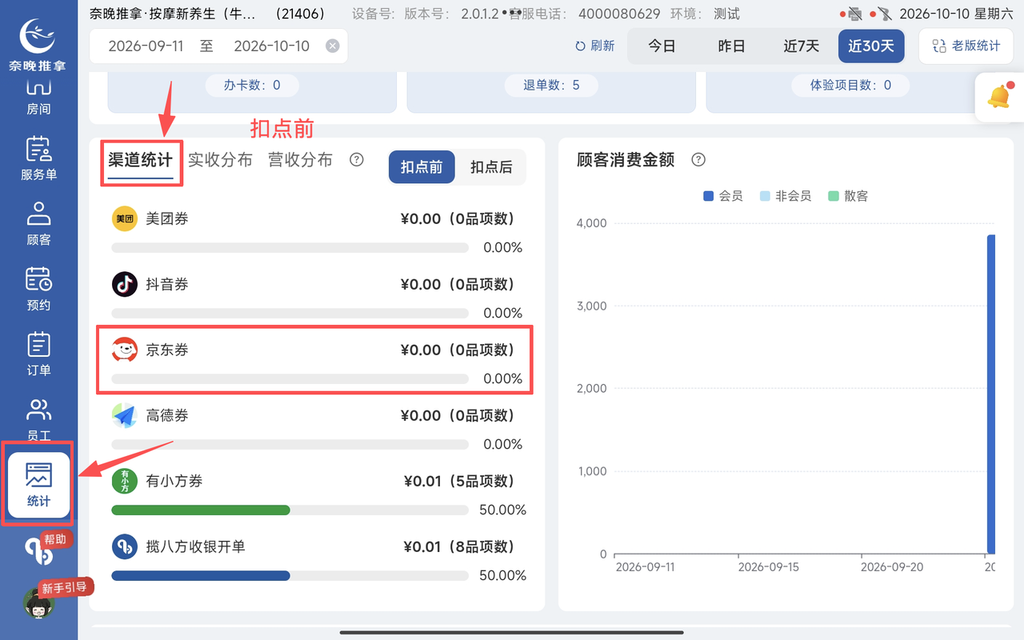
Task: Click the 2026-09-15 axis label
Action: 768,567
